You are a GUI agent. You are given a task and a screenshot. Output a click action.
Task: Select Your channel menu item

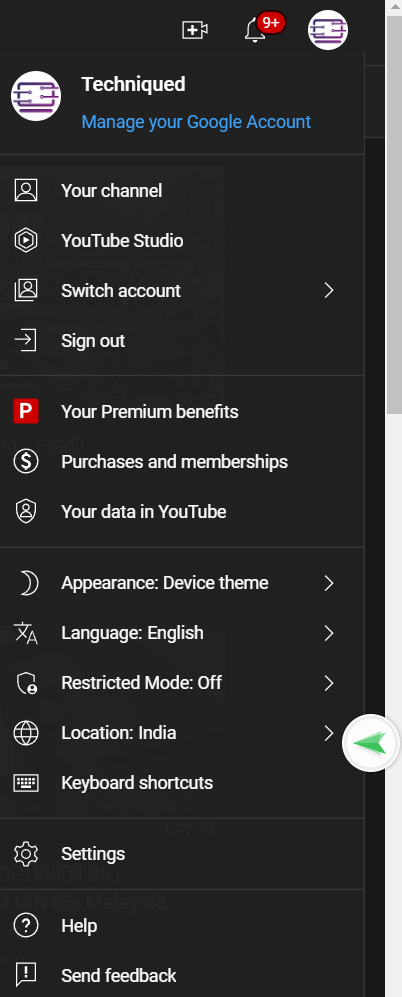[x=182, y=191]
